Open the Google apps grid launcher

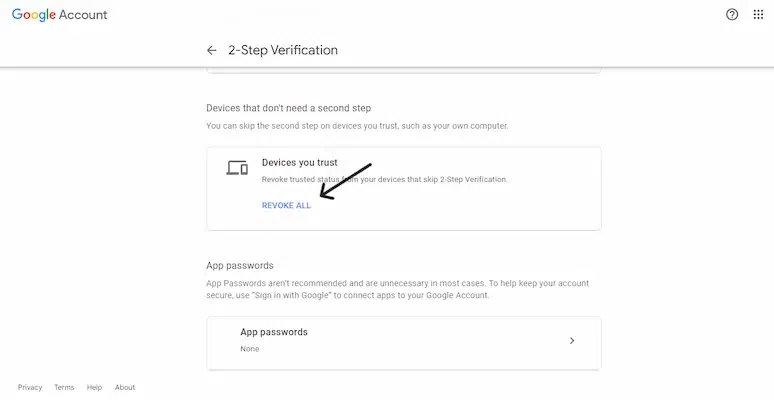[x=759, y=15]
